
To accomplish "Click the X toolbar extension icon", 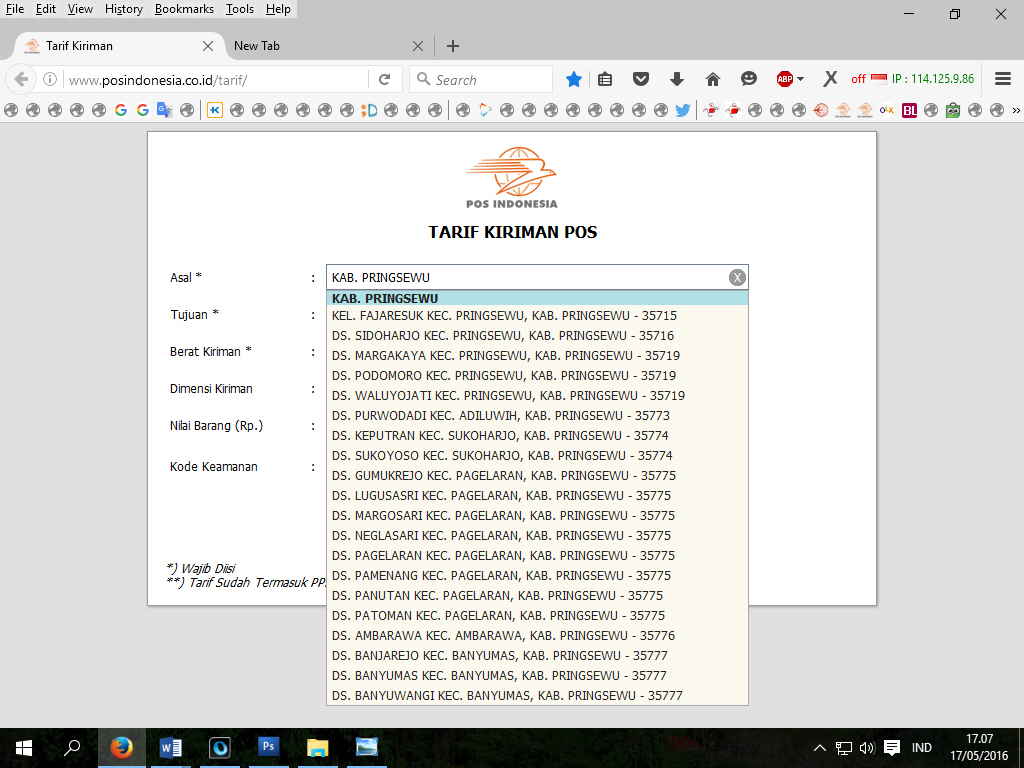I will (829, 80).
